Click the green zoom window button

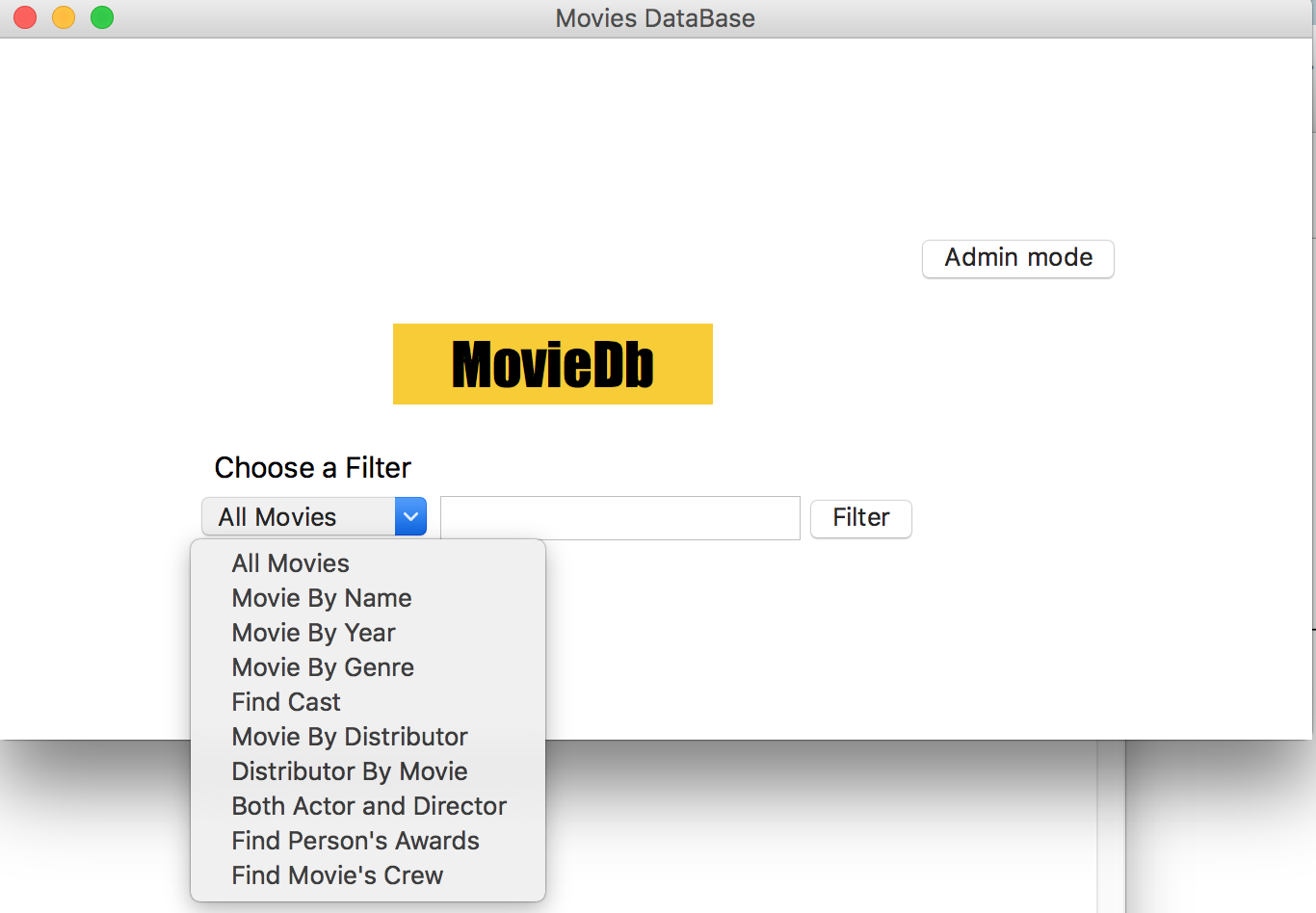pos(101,17)
